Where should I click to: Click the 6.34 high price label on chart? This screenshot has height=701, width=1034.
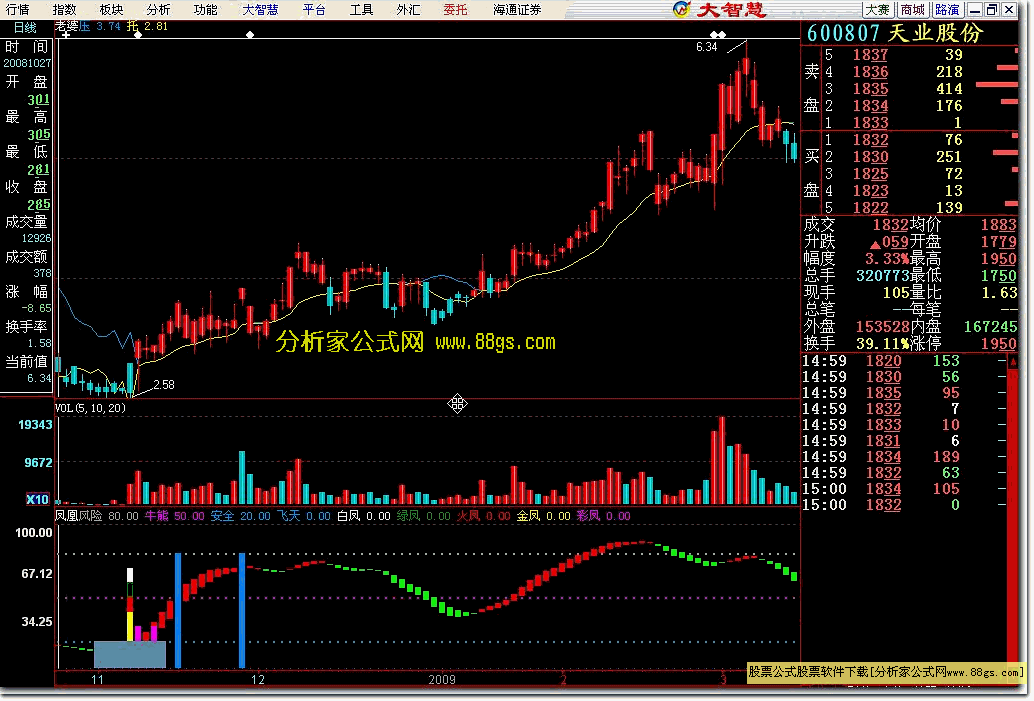pyautogui.click(x=706, y=47)
